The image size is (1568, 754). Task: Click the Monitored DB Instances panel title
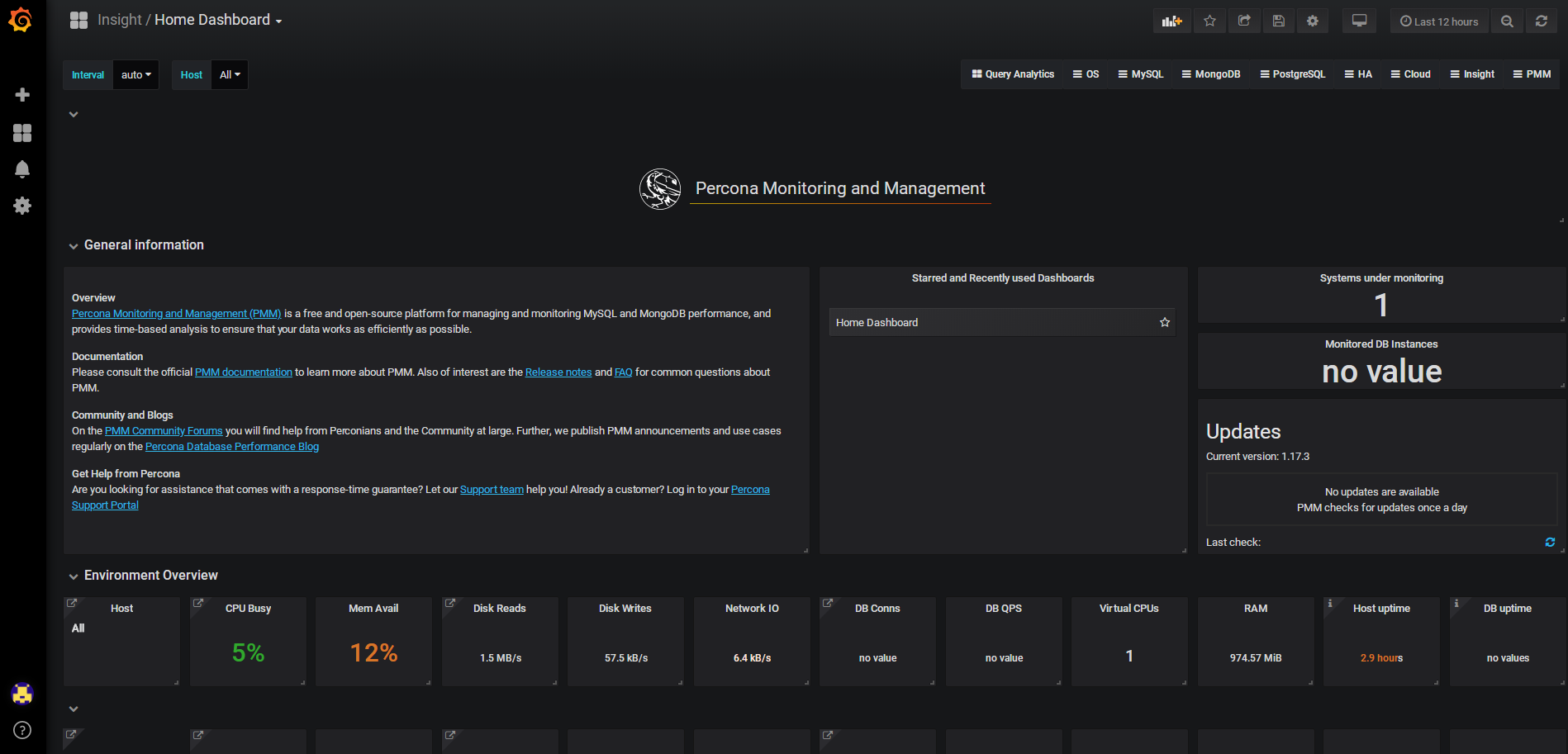[x=1381, y=344]
